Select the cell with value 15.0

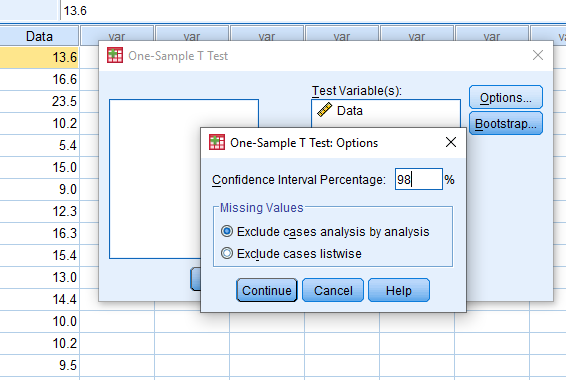[x=39, y=167]
